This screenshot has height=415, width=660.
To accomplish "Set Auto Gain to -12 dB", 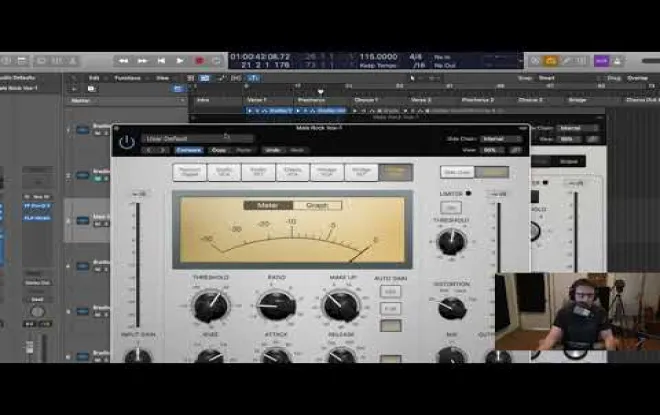I will pos(390,325).
